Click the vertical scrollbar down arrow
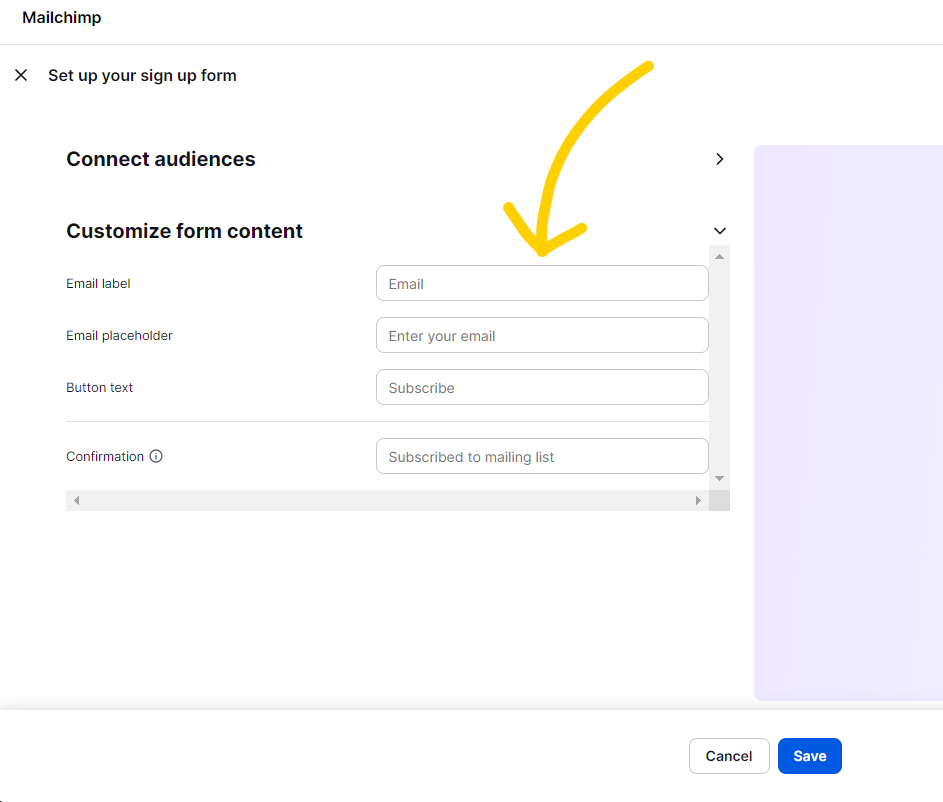Image resolution: width=943 pixels, height=802 pixels. point(719,479)
